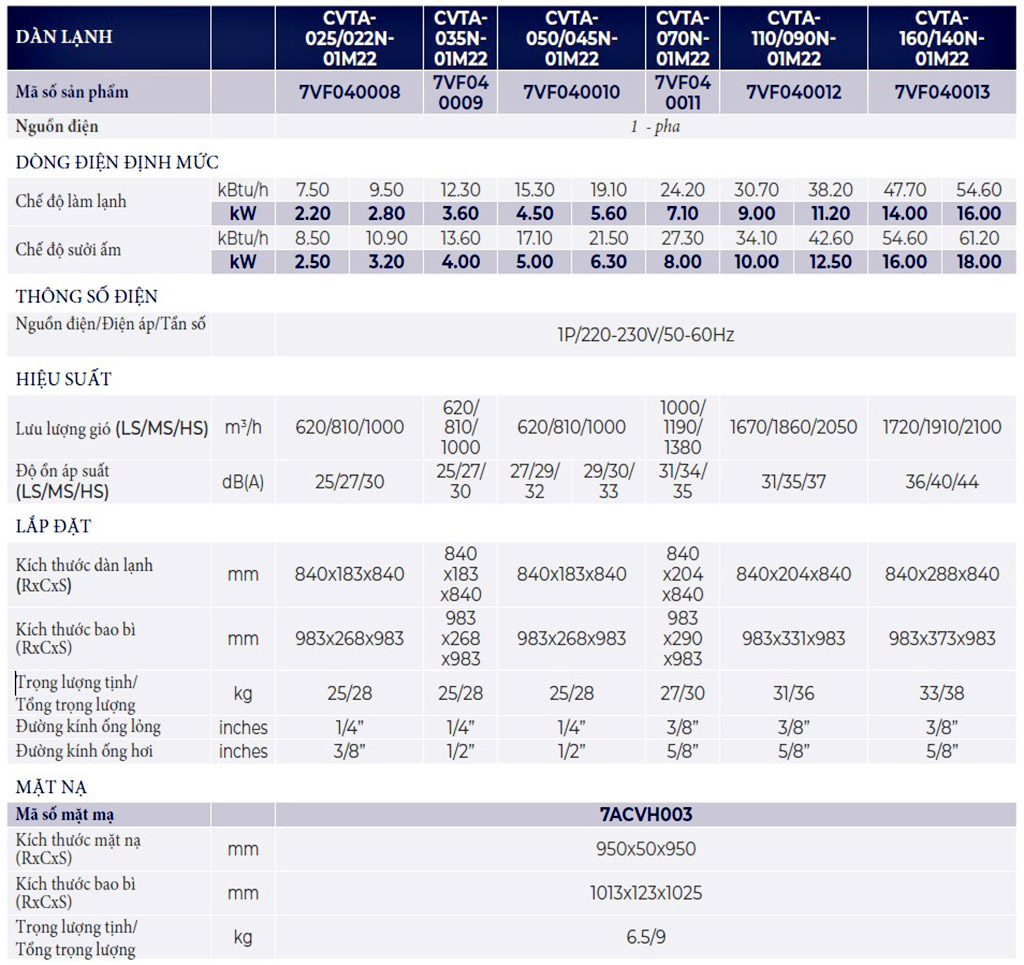Select noise level value 36/40/44
The image size is (1024, 965).
(942, 481)
